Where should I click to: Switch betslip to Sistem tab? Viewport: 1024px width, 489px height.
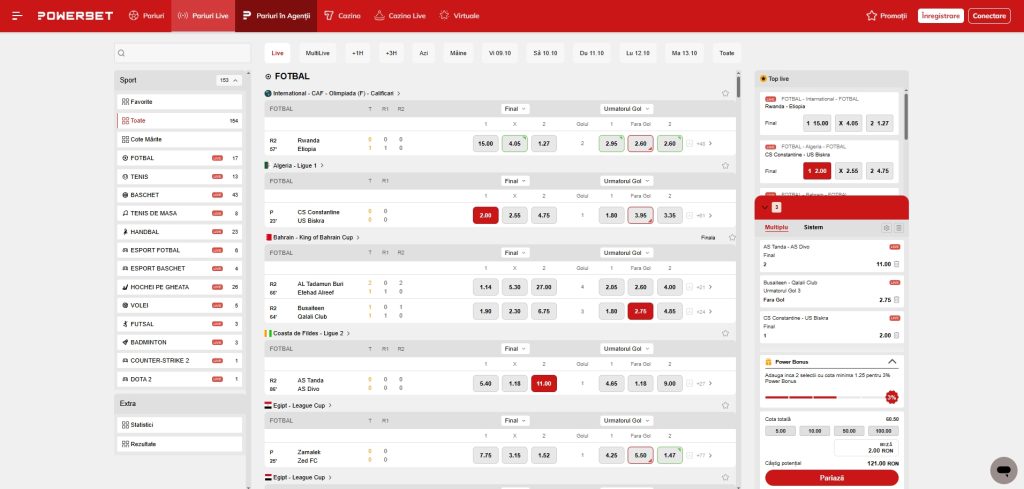(x=813, y=227)
